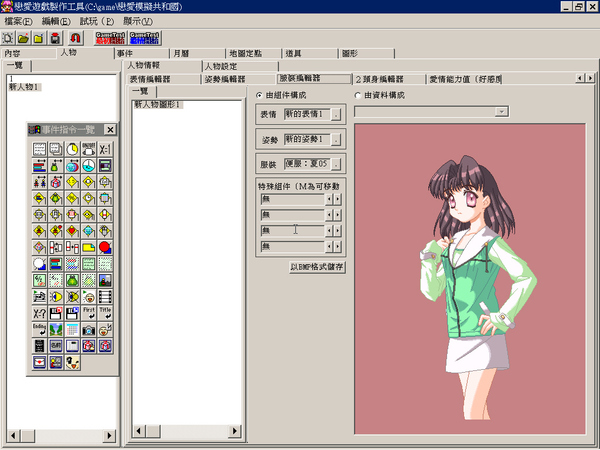Screen dimensions: 600x450
Task: Switch to the 道具 tab
Action: coord(310,54)
